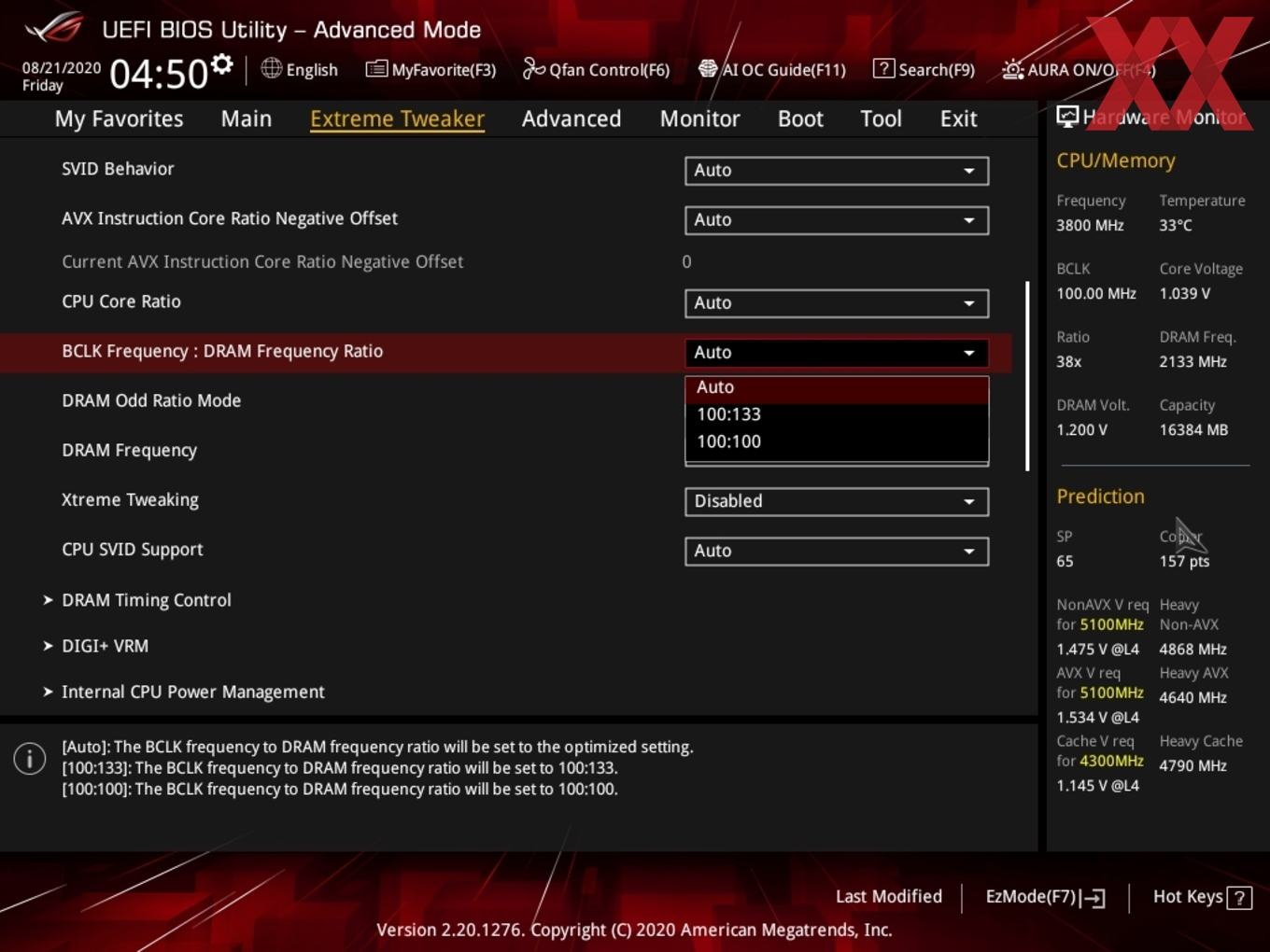The width and height of the screenshot is (1270, 952).
Task: Switch to Main tab
Action: coord(247,119)
